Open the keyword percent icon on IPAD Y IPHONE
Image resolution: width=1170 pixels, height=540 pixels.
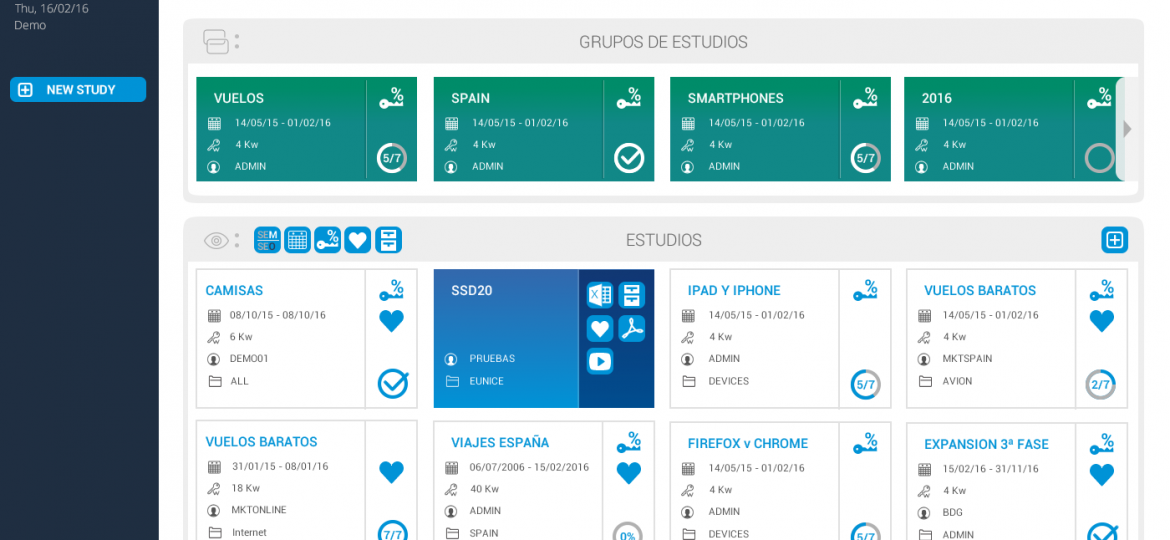[x=865, y=290]
